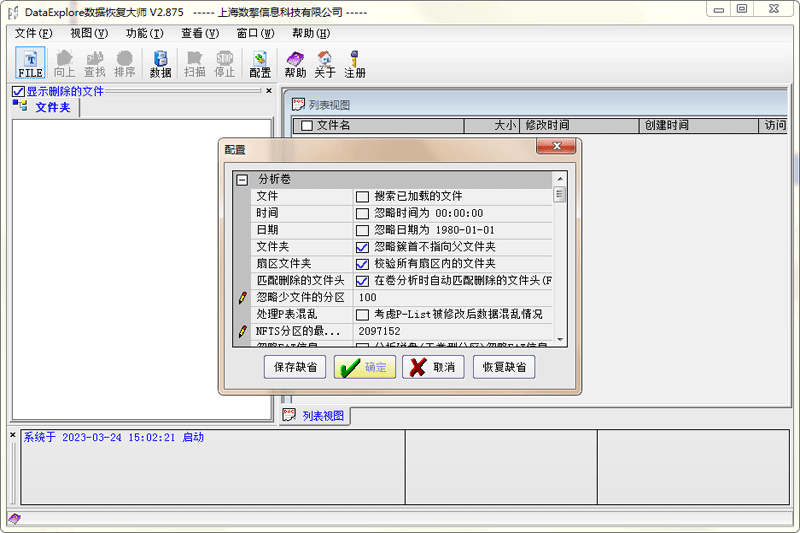This screenshot has width=800, height=533.
Task: Select the 列表视图 bottom tab
Action: pos(314,416)
